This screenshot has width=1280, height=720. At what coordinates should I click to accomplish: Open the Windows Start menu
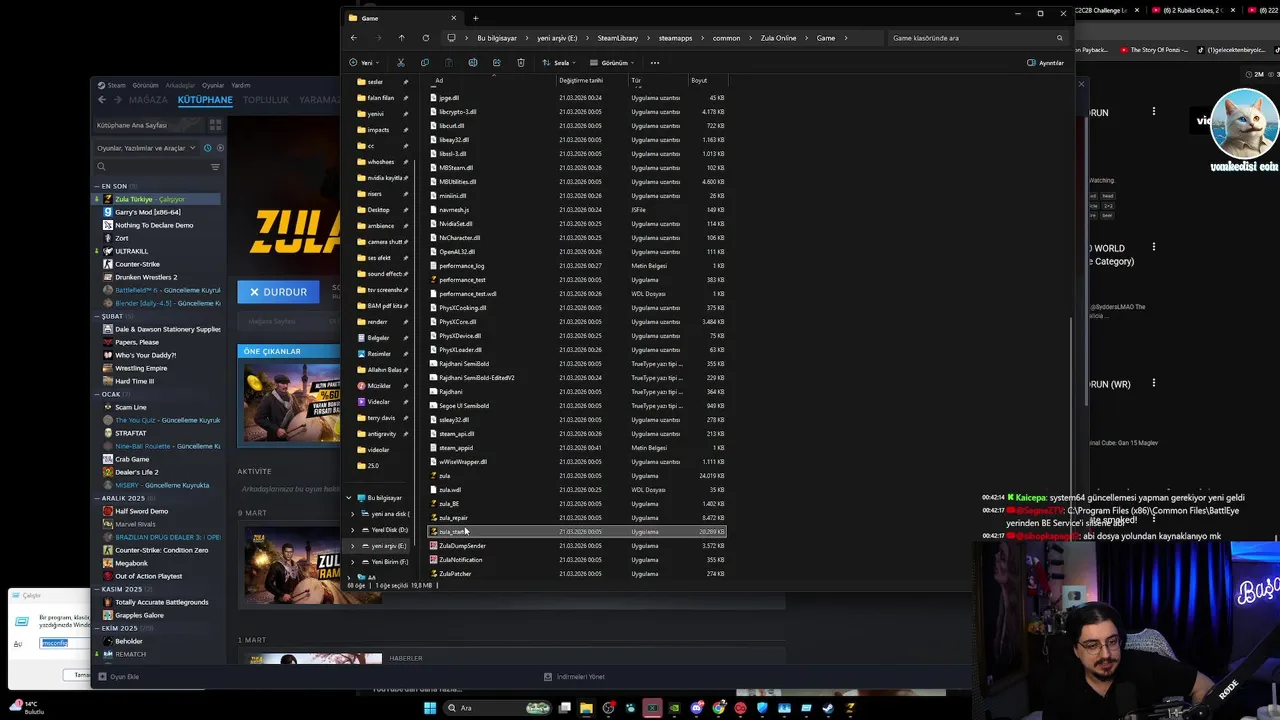pos(430,708)
